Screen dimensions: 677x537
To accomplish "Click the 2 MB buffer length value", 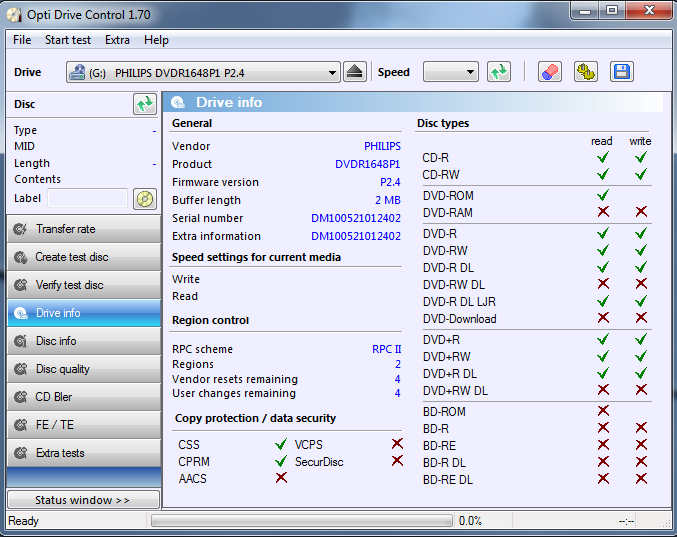I will (x=387, y=200).
